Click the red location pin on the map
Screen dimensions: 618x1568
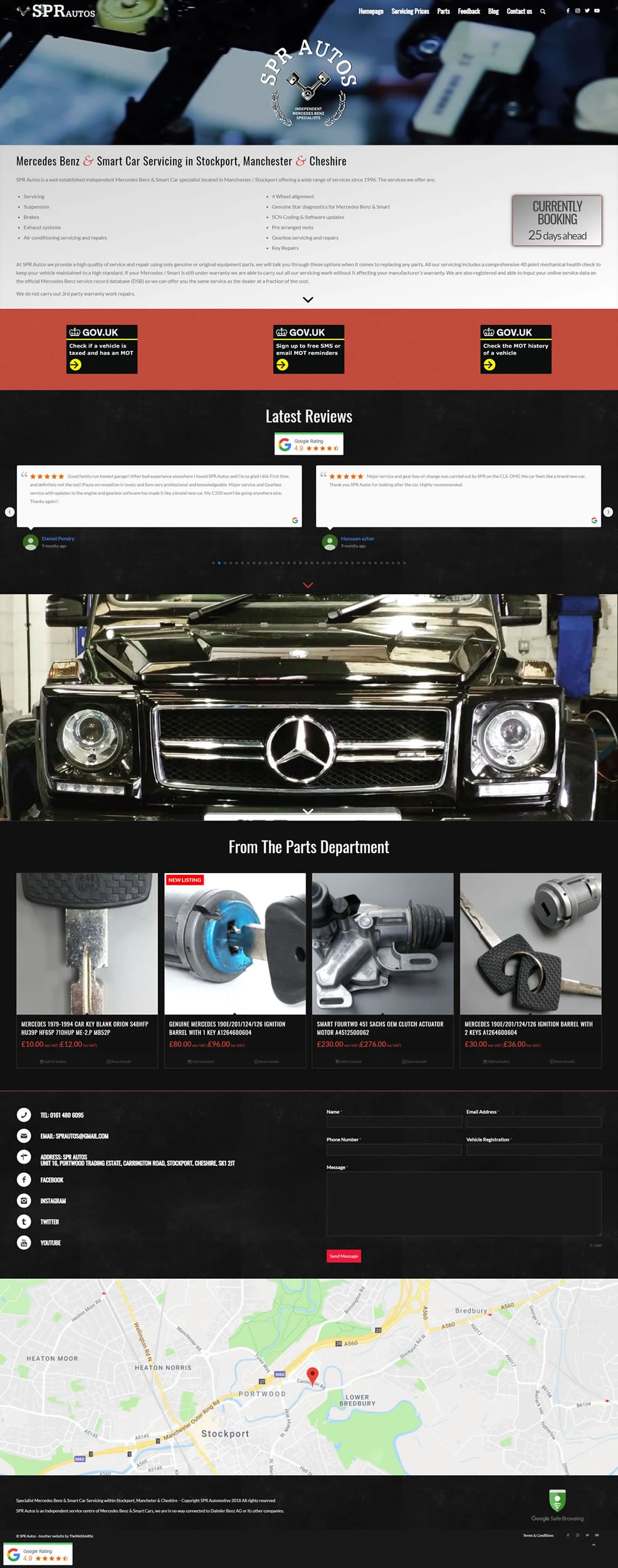(312, 1376)
